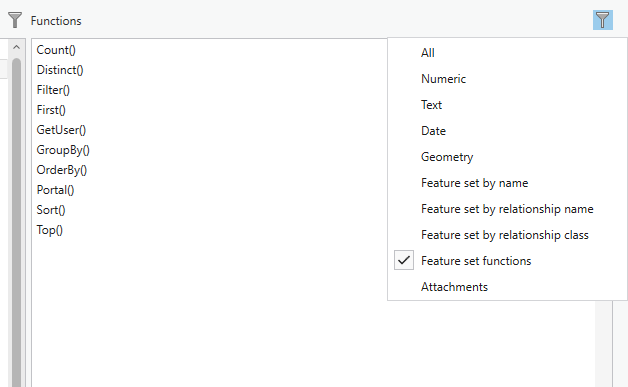Image resolution: width=628 pixels, height=387 pixels.
Task: Click the left panel vertical scrollbar thumb
Action: coord(16,222)
